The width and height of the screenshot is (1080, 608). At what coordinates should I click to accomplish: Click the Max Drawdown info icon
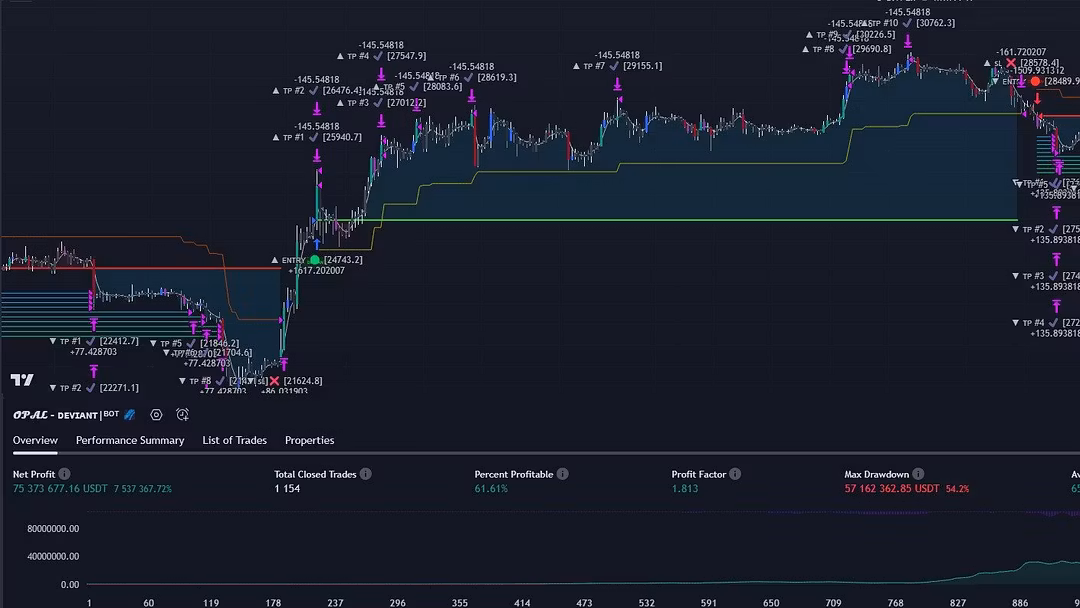coord(918,474)
